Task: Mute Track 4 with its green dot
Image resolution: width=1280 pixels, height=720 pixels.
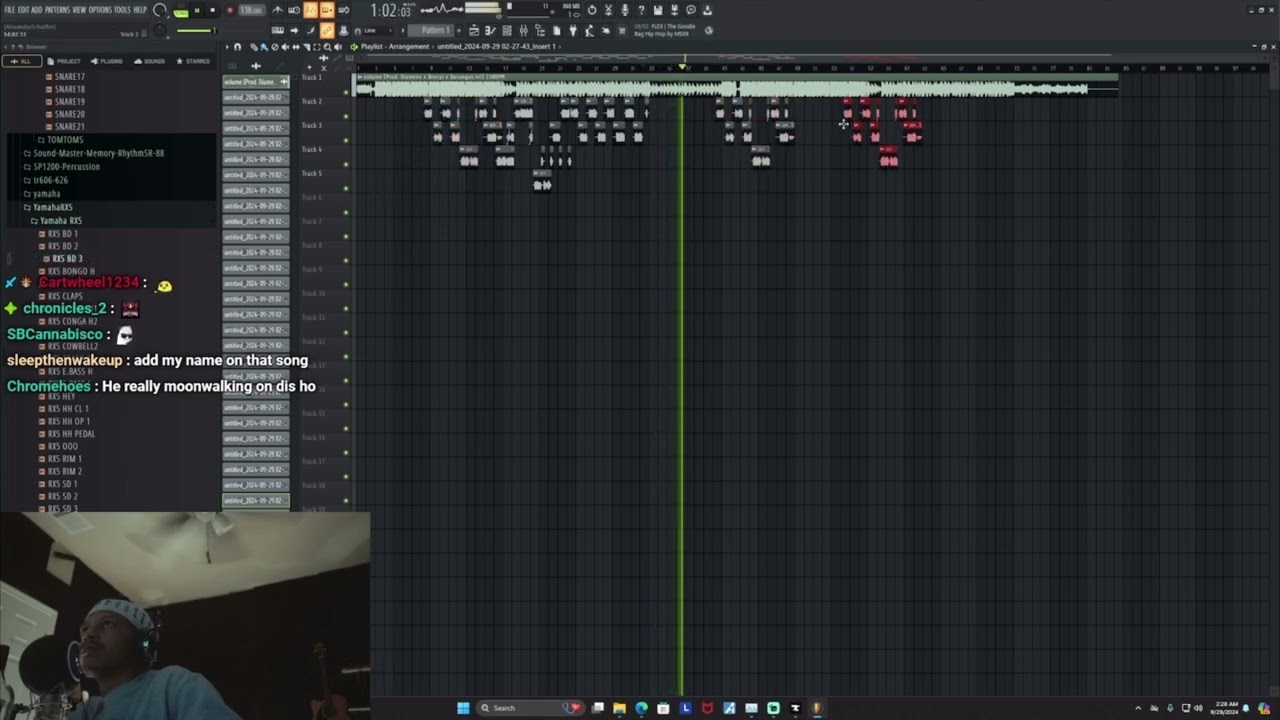Action: click(346, 165)
